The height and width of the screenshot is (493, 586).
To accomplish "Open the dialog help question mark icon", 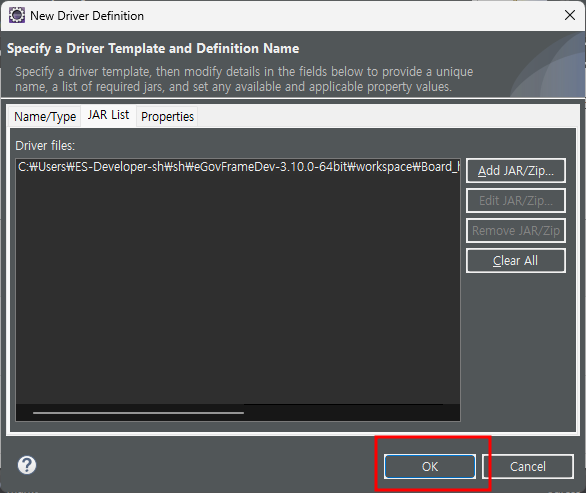I will tap(27, 465).
